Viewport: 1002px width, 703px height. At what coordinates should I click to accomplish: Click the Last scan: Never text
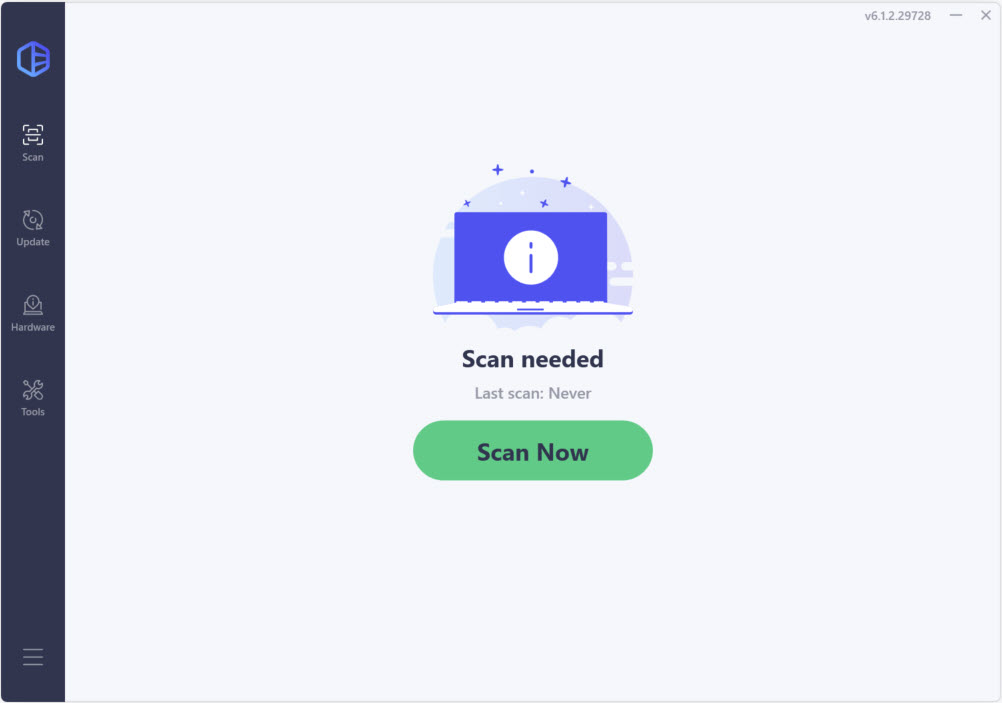(x=532, y=394)
